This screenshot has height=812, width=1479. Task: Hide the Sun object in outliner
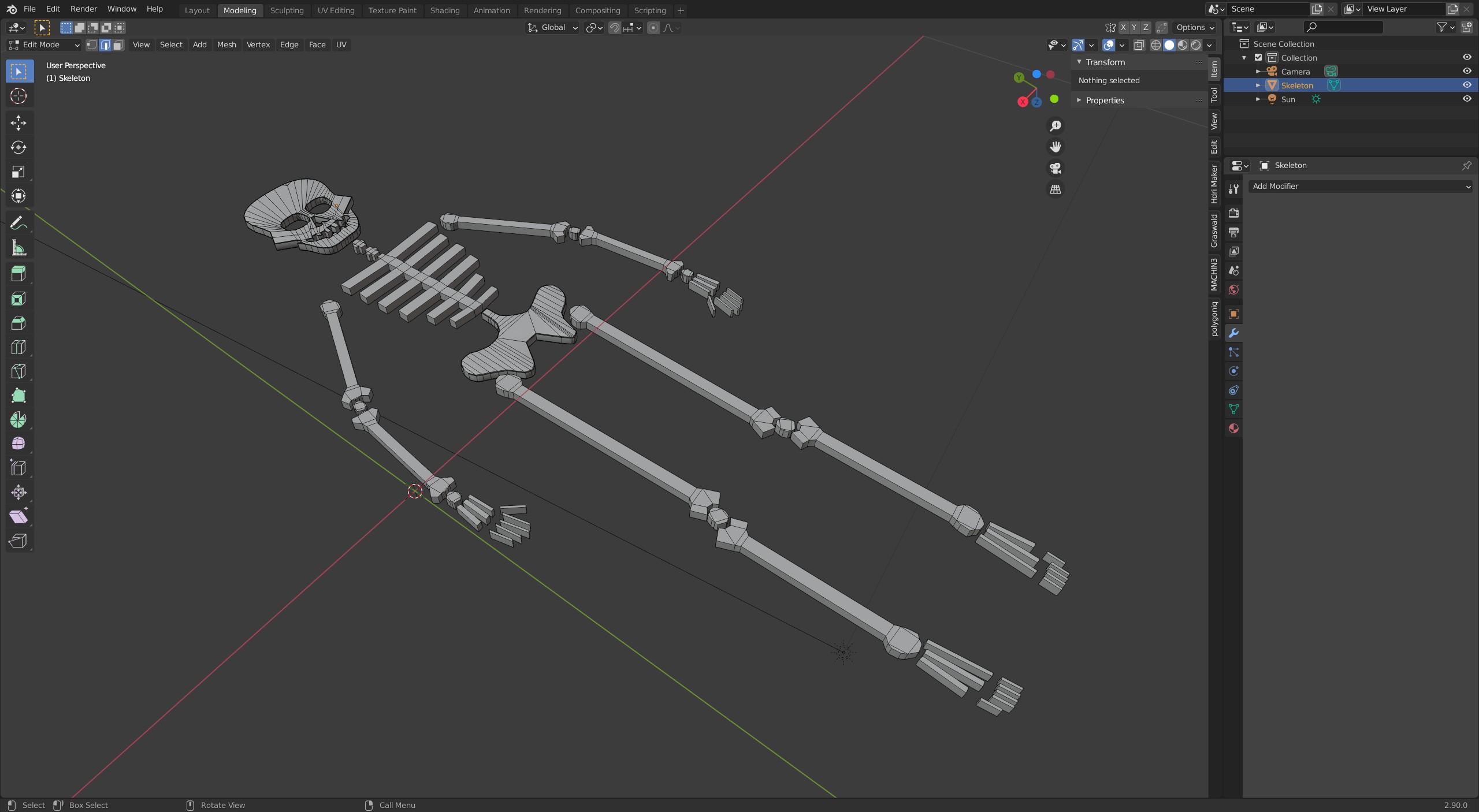[1466, 99]
